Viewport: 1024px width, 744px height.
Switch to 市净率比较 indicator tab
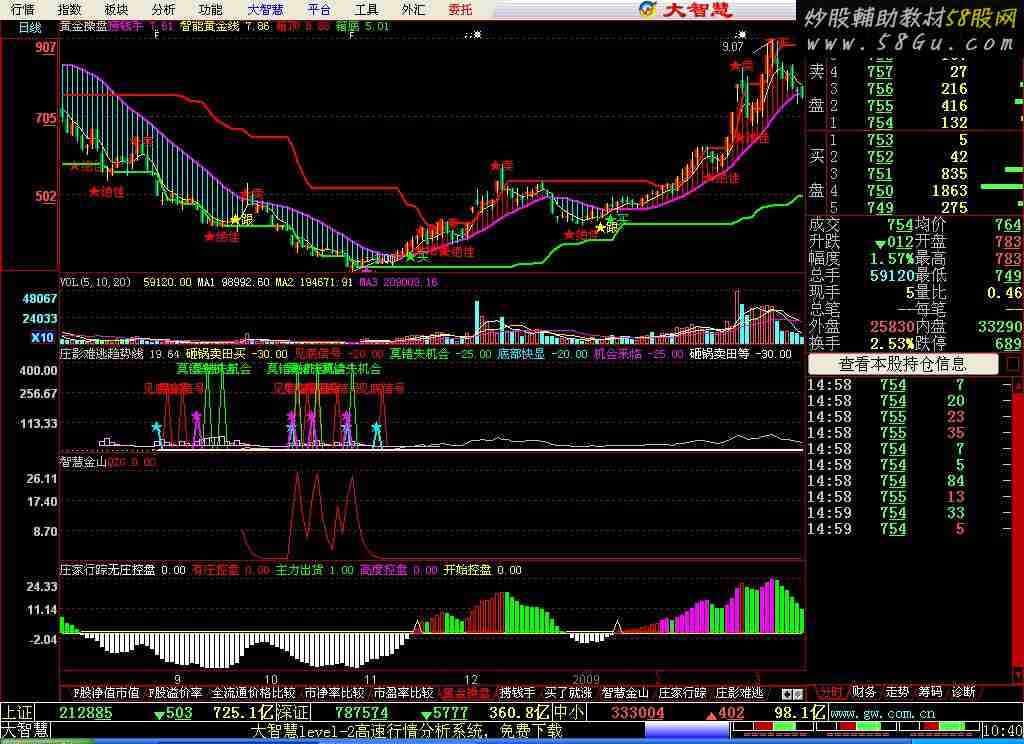click(x=334, y=692)
